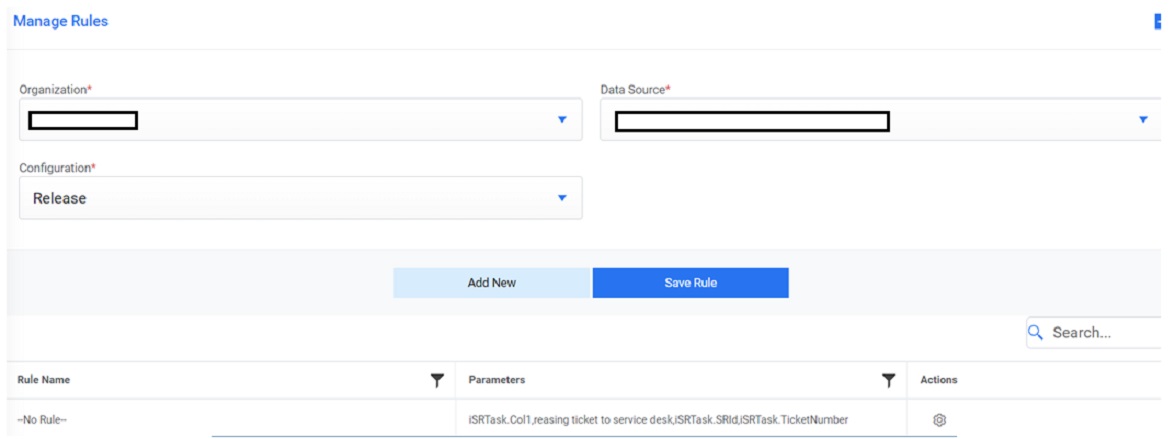
Task: Click the blue icon beside Manage Rules header
Action: (x=1160, y=21)
